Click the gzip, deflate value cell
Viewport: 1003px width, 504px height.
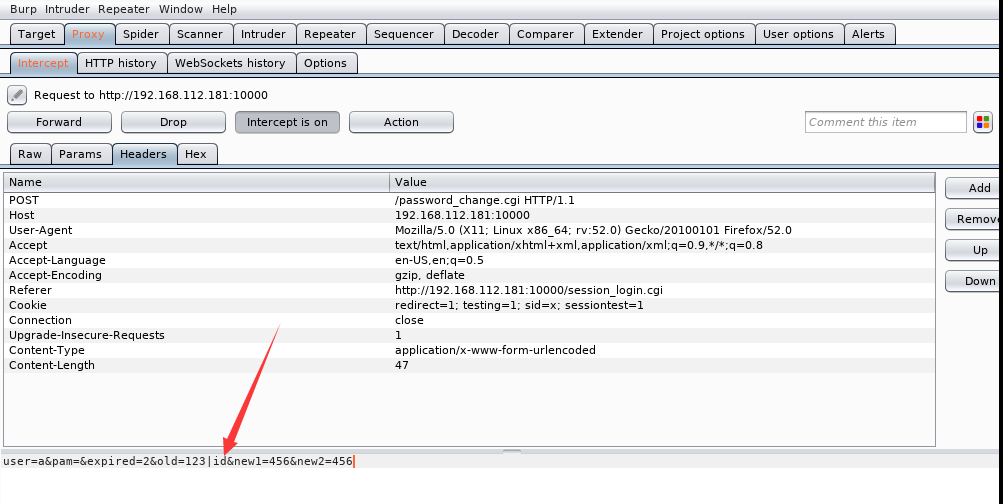click(x=662, y=275)
